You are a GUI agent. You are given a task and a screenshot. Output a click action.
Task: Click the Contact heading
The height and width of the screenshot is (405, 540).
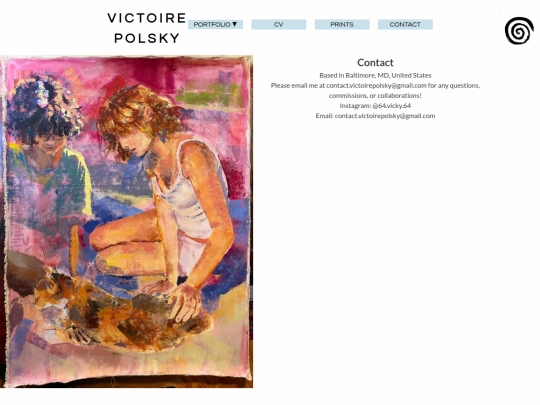click(x=375, y=62)
